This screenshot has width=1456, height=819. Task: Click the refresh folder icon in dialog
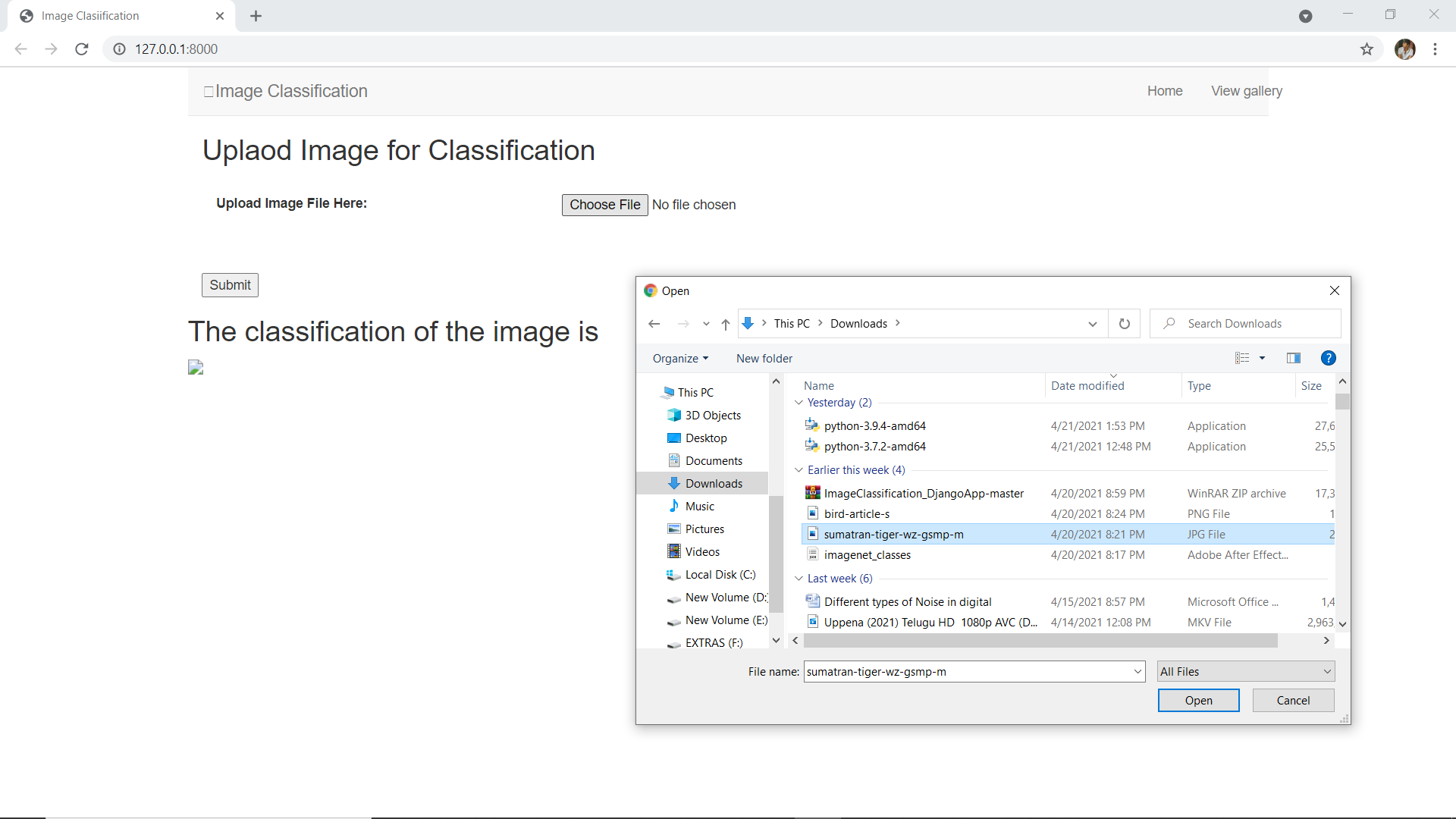[x=1124, y=324]
